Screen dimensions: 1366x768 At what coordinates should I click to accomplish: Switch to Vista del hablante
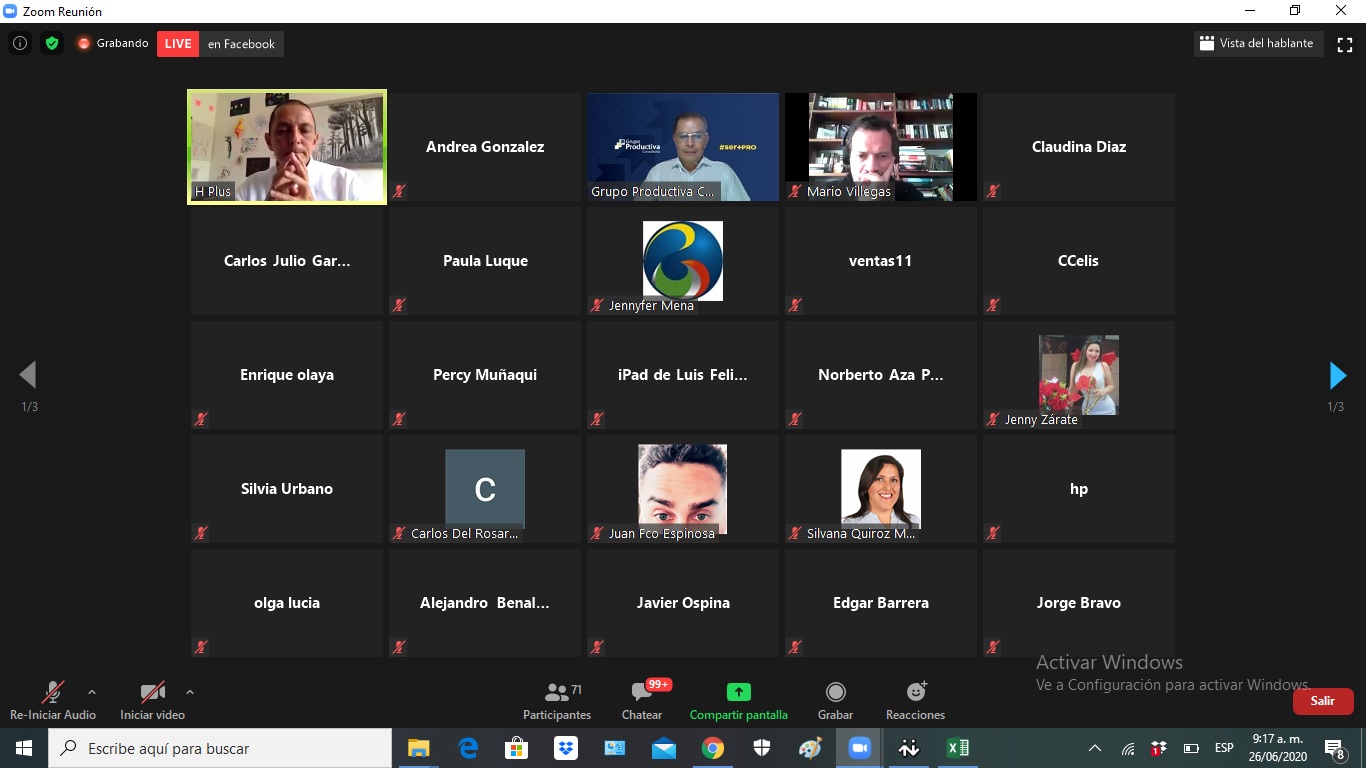(1258, 44)
